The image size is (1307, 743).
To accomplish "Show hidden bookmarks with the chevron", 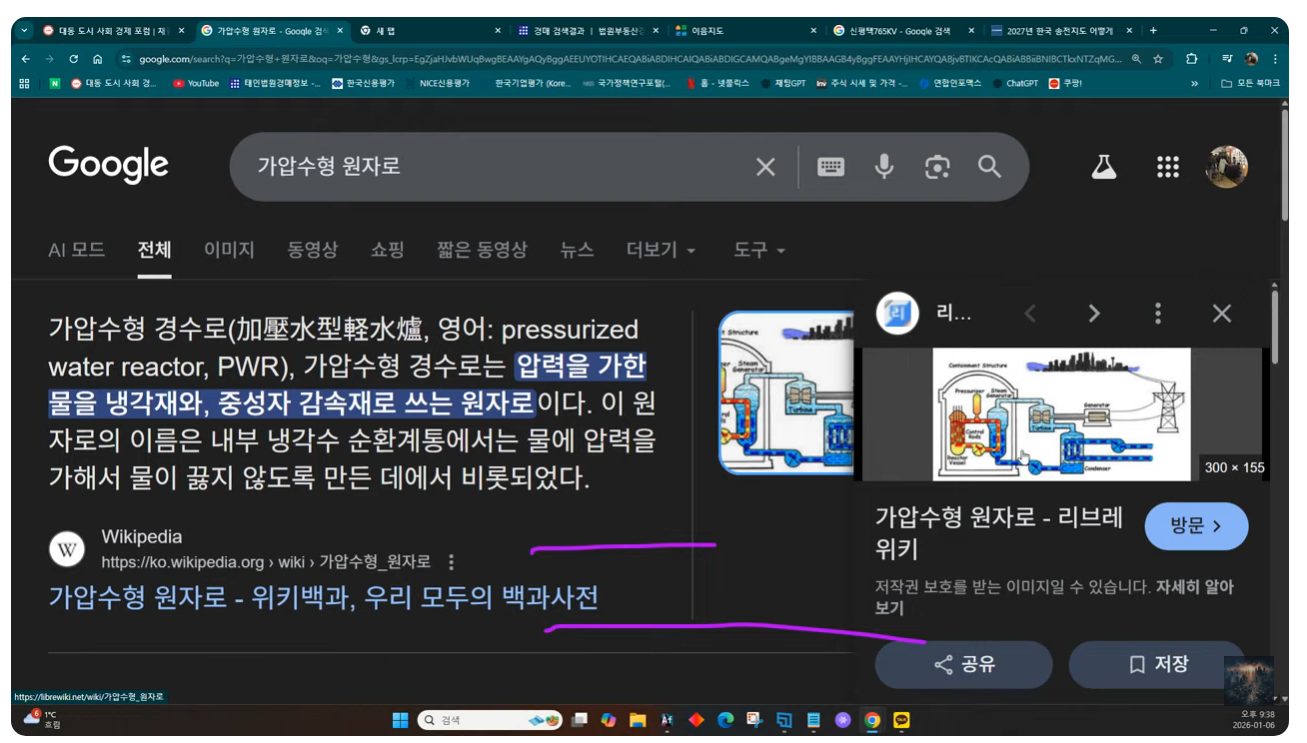I will tap(1194, 84).
